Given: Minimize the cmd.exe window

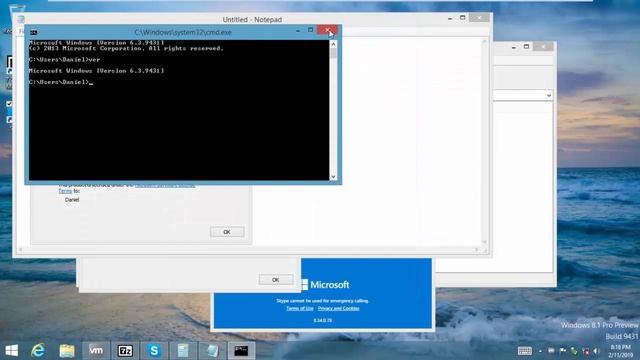Looking at the screenshot, I should [x=298, y=31].
